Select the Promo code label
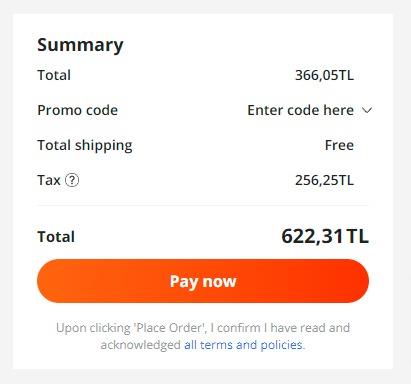 77,110
